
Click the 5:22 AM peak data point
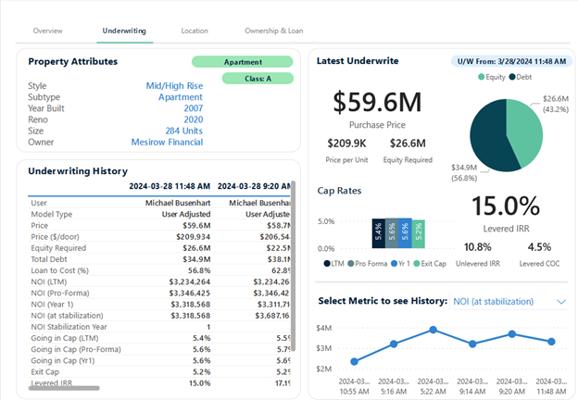tap(434, 330)
